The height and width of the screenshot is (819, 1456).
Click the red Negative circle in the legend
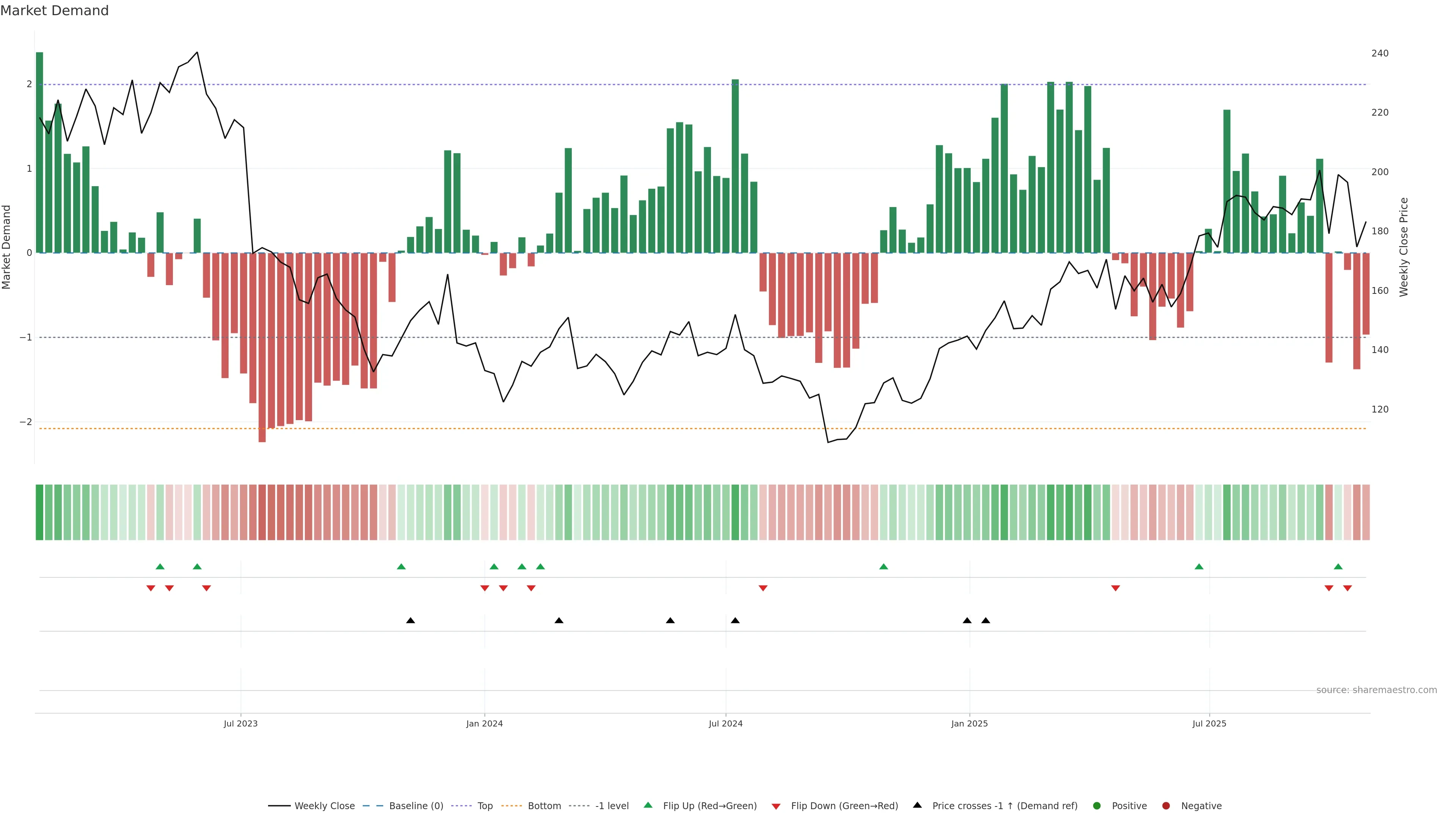[x=1166, y=805]
